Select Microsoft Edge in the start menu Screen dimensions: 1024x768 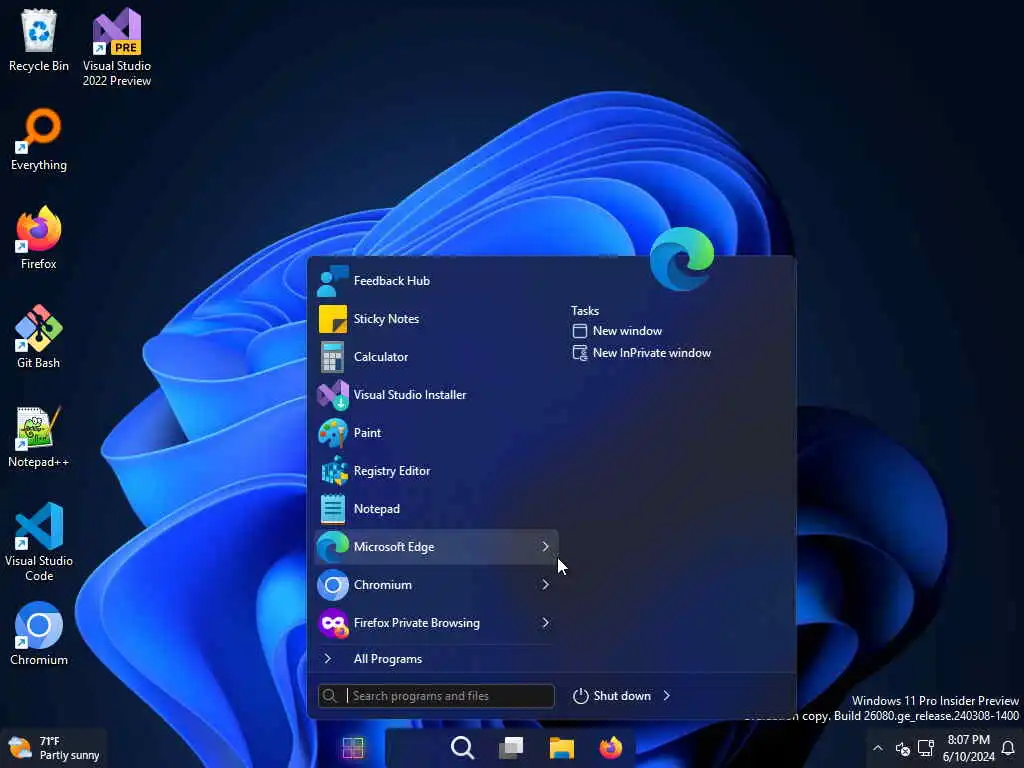(x=436, y=547)
